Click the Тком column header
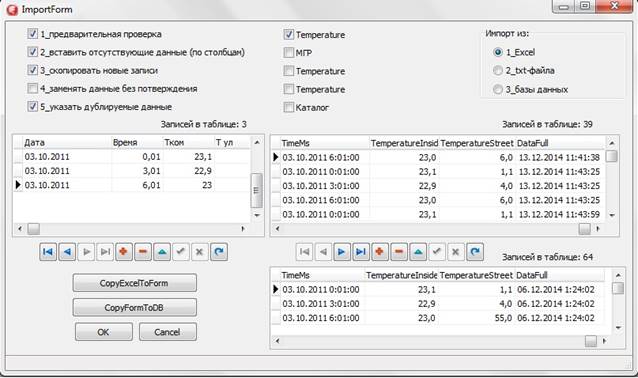 (x=188, y=142)
